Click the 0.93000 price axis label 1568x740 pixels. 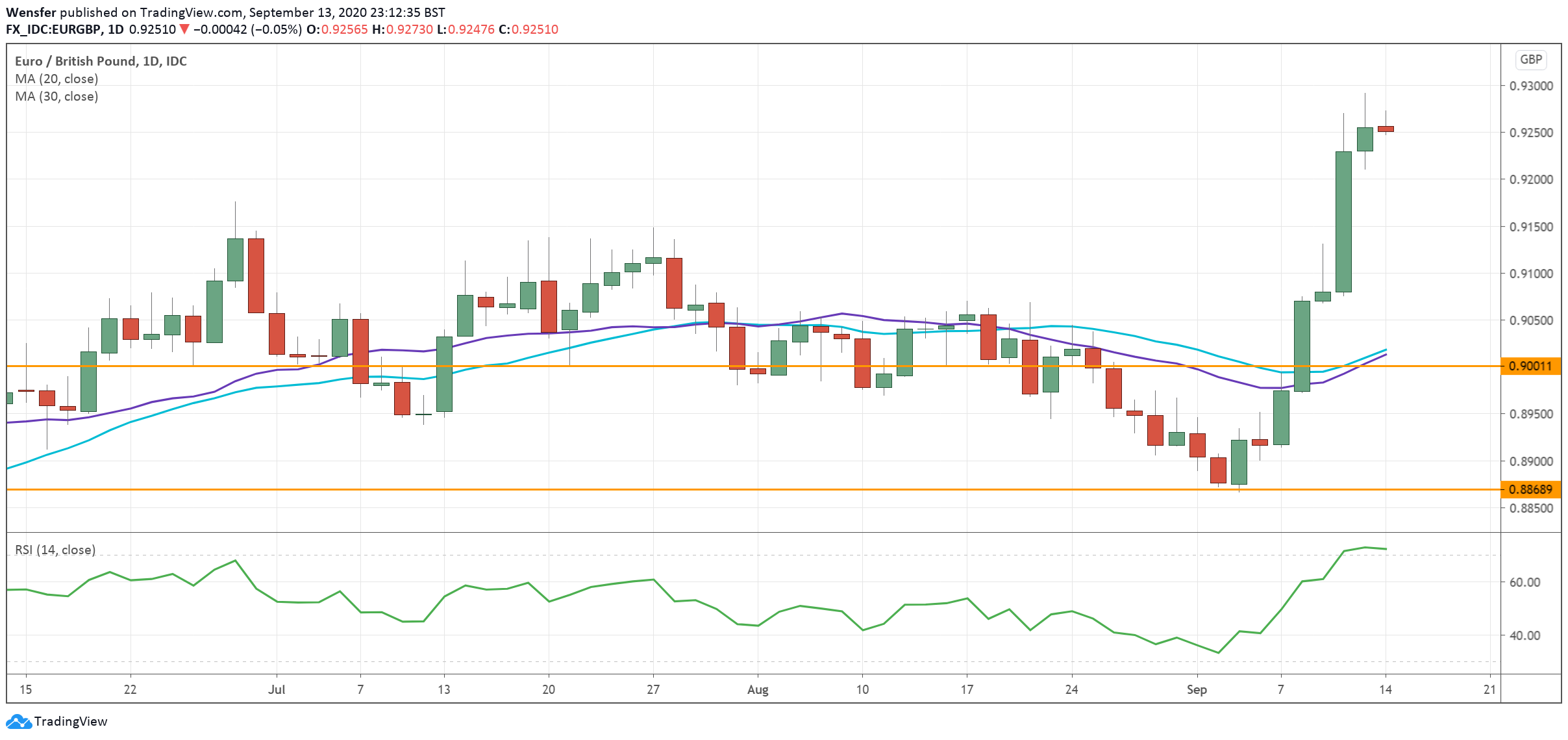coord(1530,86)
